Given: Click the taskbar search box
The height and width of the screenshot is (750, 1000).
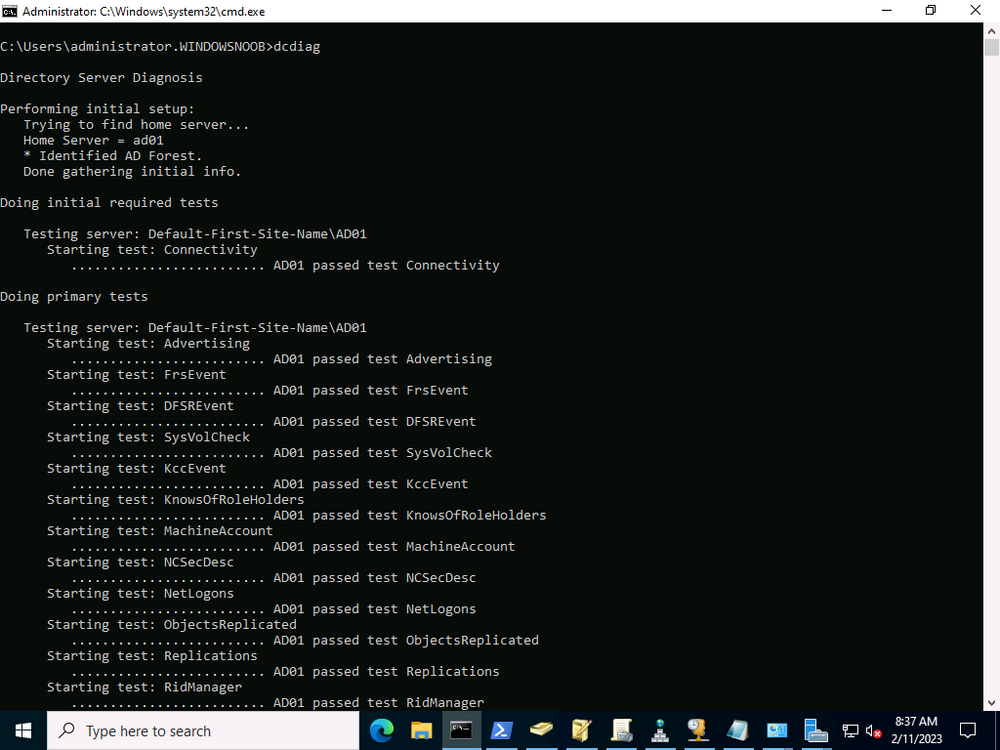Looking at the screenshot, I should coord(203,731).
